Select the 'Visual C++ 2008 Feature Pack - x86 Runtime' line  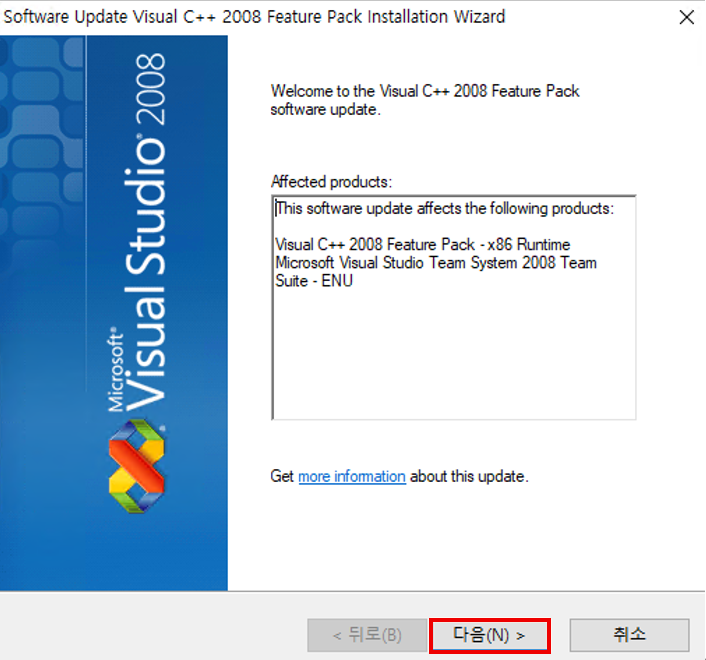pyautogui.click(x=422, y=245)
